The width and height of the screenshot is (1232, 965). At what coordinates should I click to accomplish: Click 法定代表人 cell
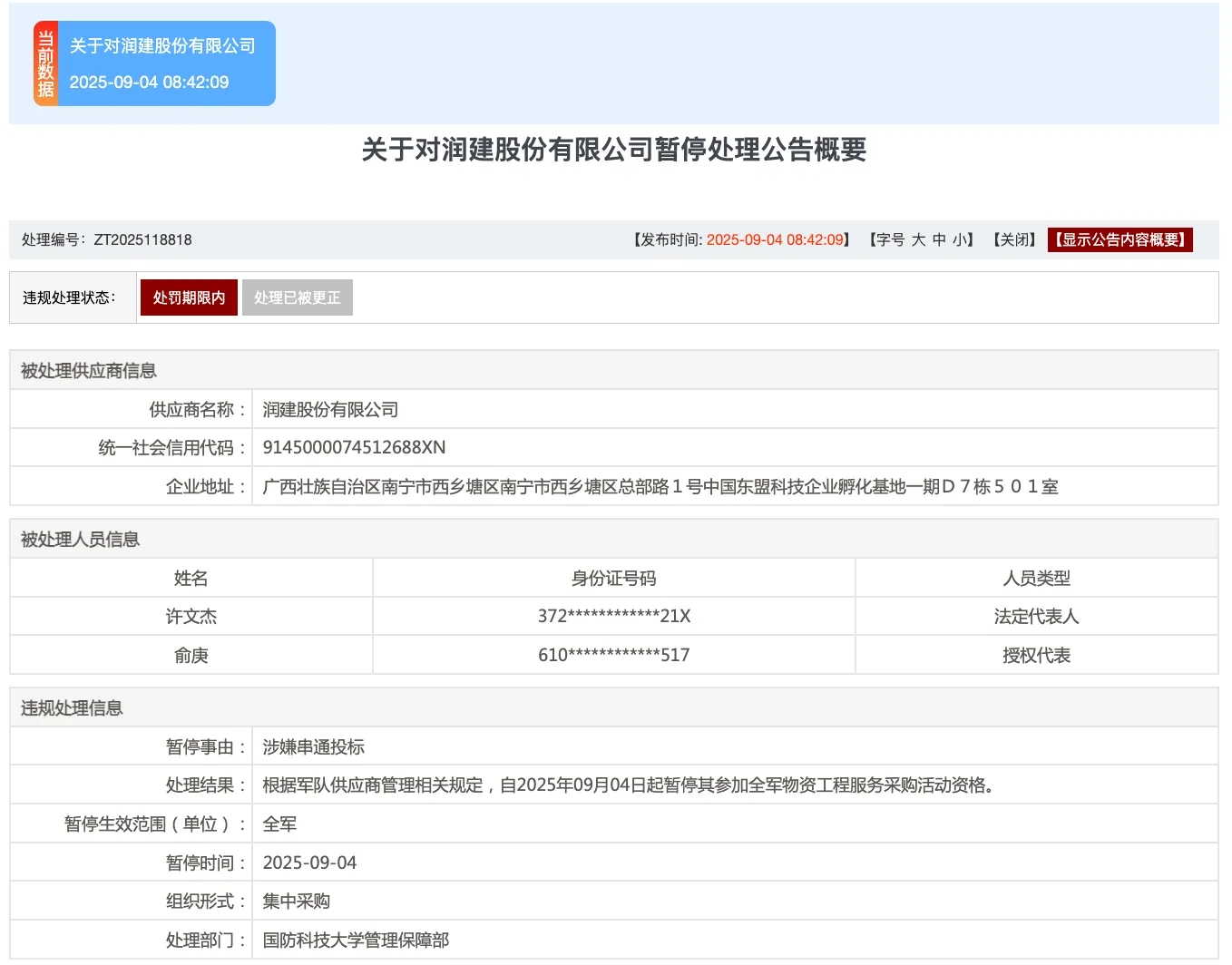tap(1037, 617)
